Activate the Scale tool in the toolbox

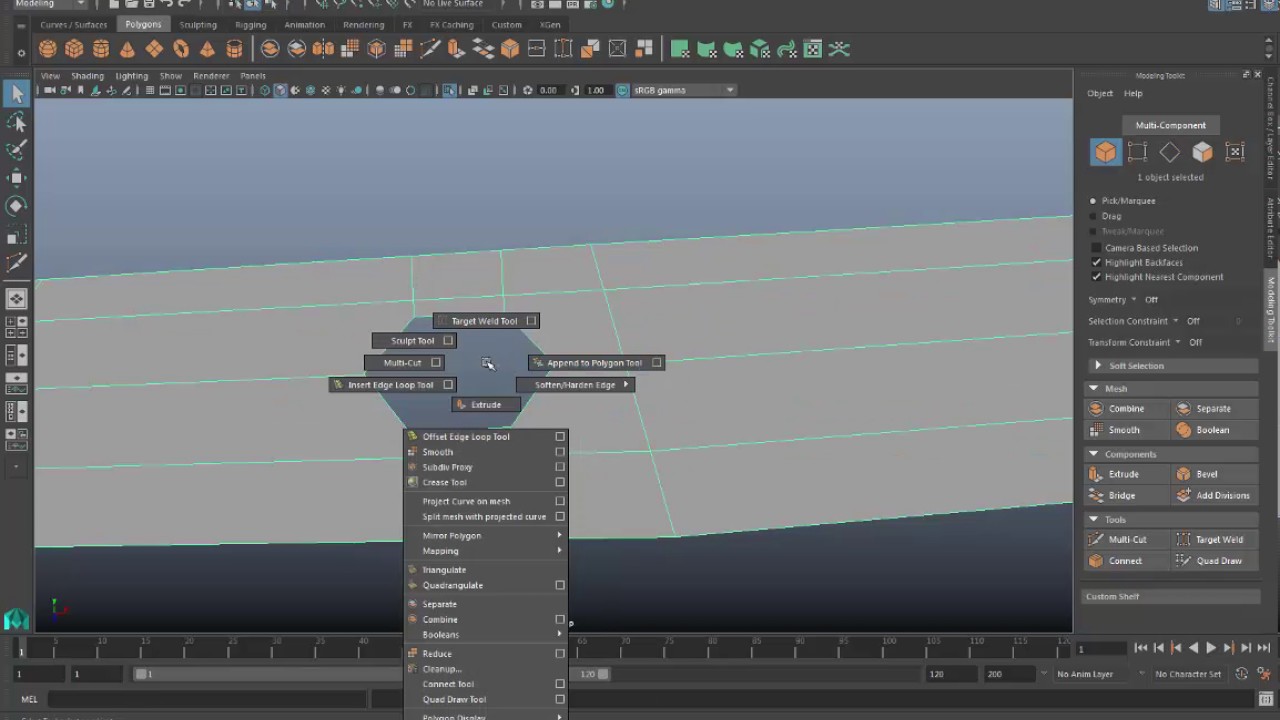tap(16, 234)
